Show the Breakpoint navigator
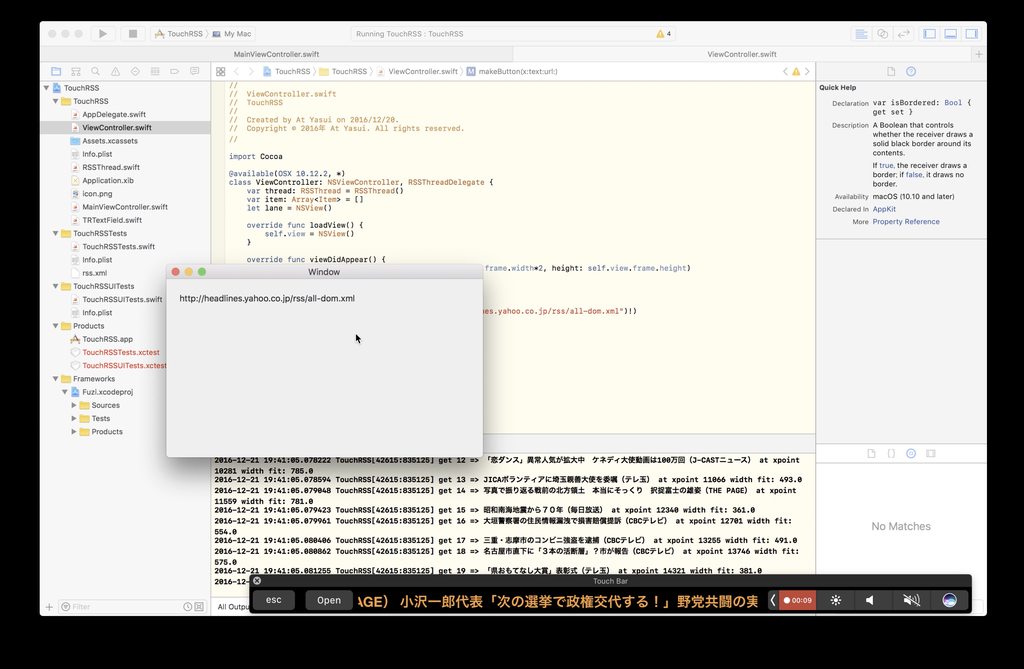Image resolution: width=1024 pixels, height=669 pixels. click(x=174, y=71)
